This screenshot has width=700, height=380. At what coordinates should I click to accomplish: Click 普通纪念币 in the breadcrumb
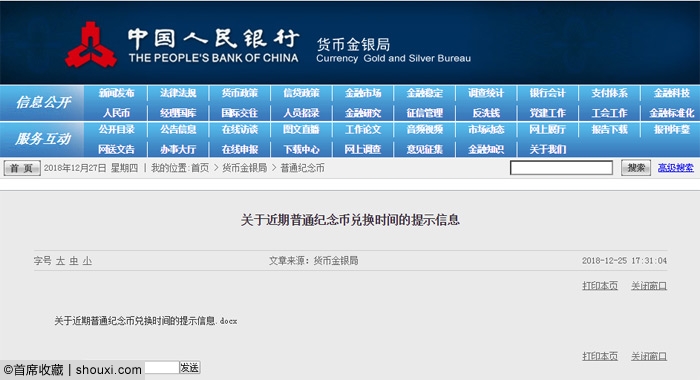[302, 168]
